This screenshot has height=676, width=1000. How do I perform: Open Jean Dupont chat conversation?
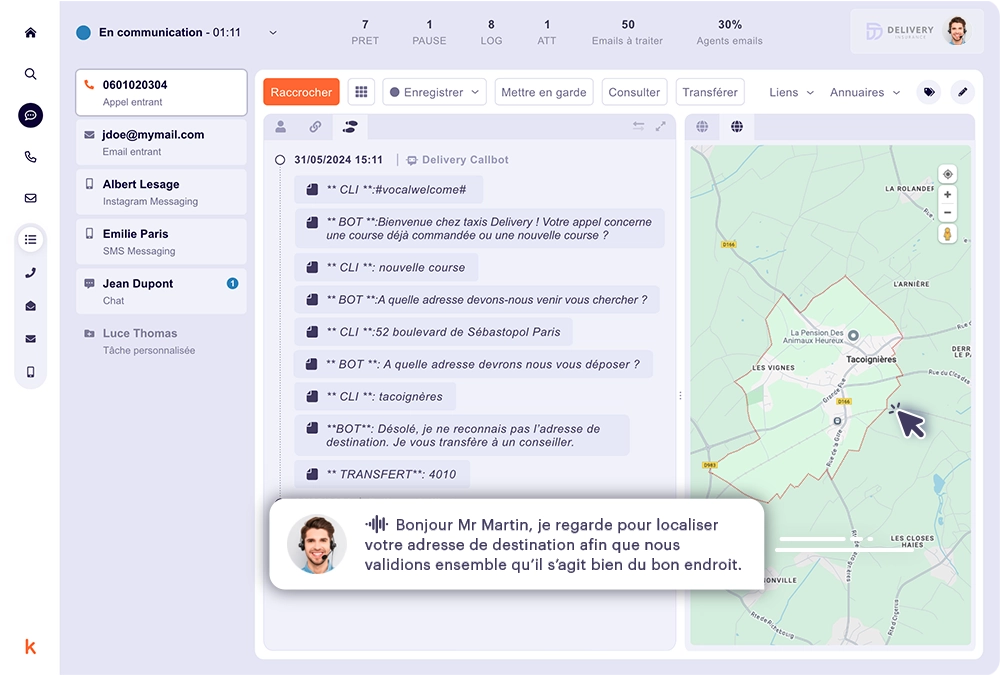(x=161, y=291)
